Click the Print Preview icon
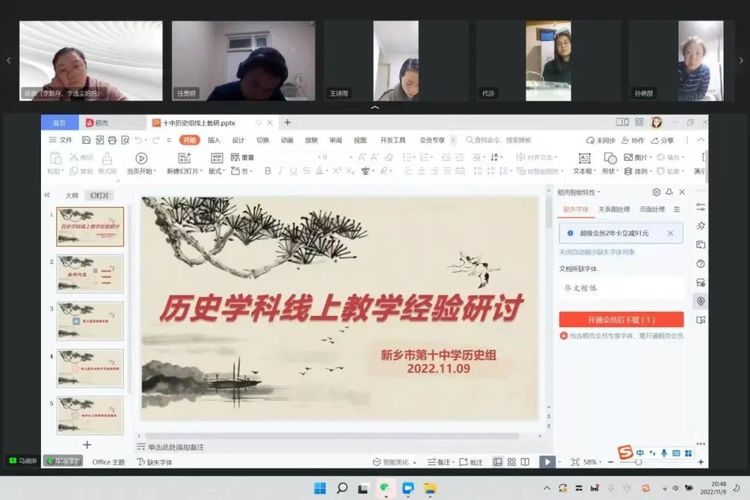The height and width of the screenshot is (500, 750). (125, 140)
